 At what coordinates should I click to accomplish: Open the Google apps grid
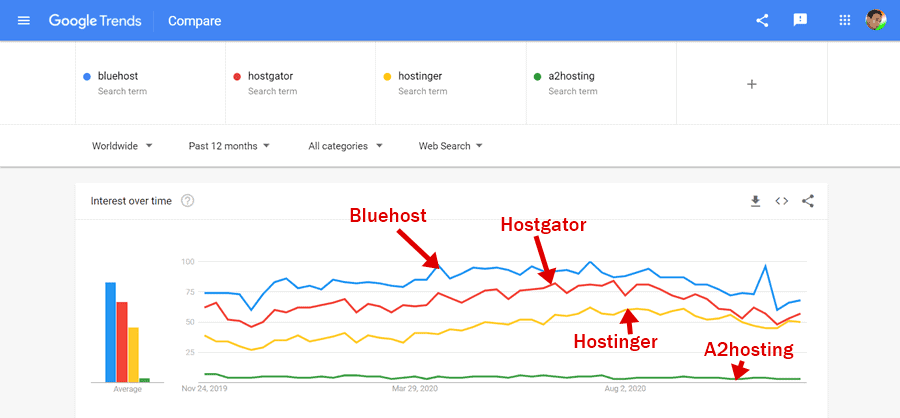(845, 21)
